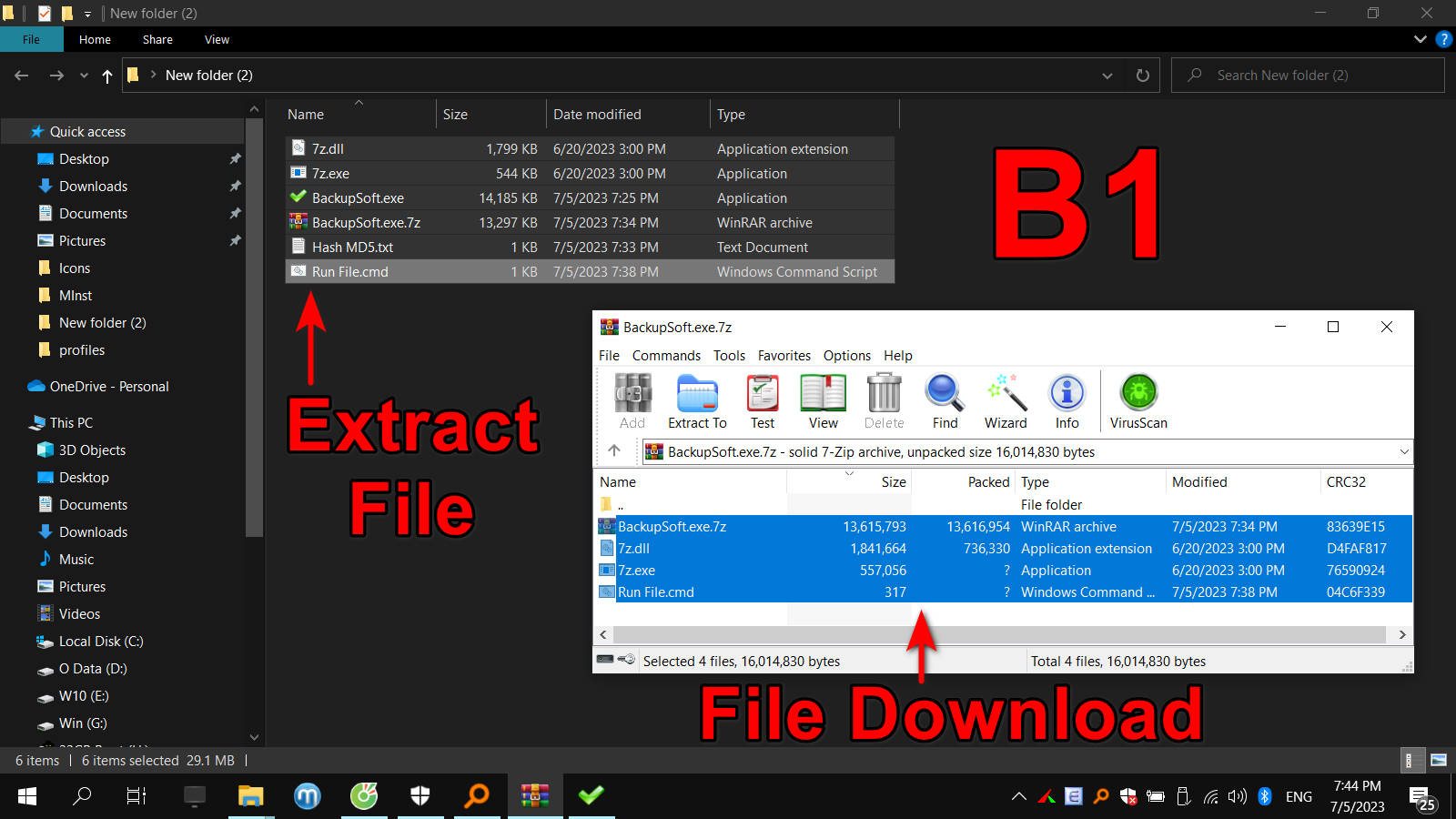The image size is (1456, 819).
Task: Open the Explorer File tab
Action: (32, 39)
